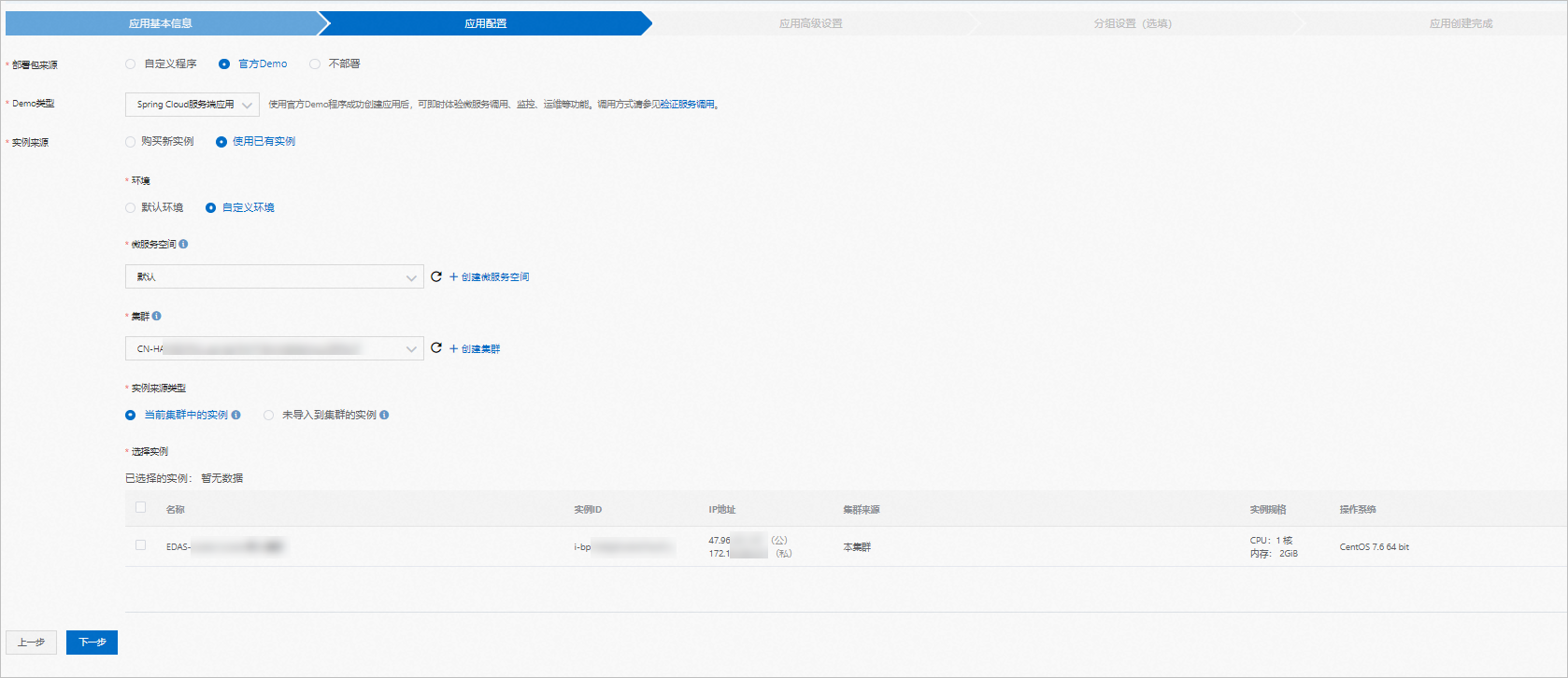Go to the 应用高级设置 step
1568x678 pixels.
pyautogui.click(x=810, y=23)
